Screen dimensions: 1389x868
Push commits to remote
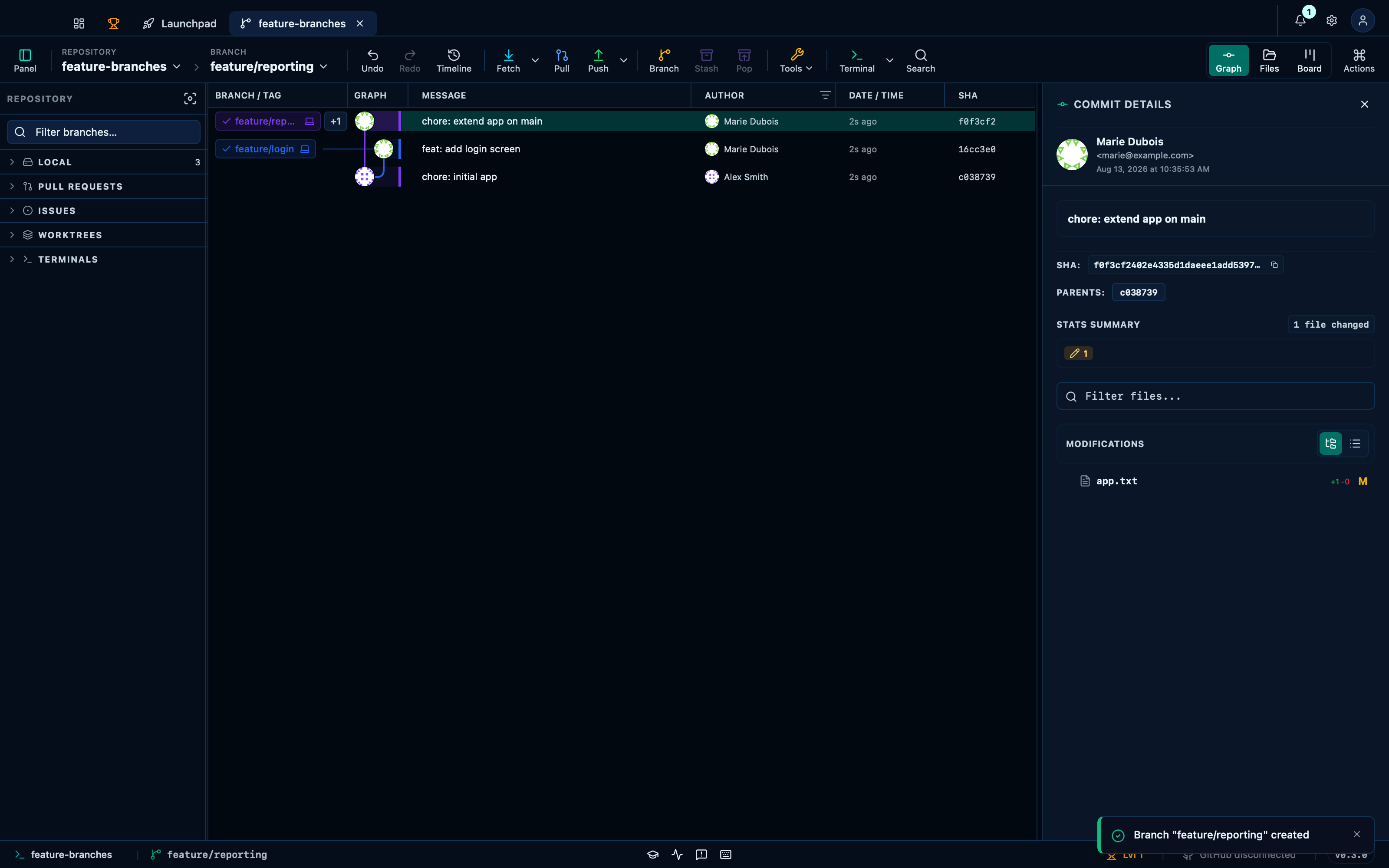pyautogui.click(x=598, y=60)
